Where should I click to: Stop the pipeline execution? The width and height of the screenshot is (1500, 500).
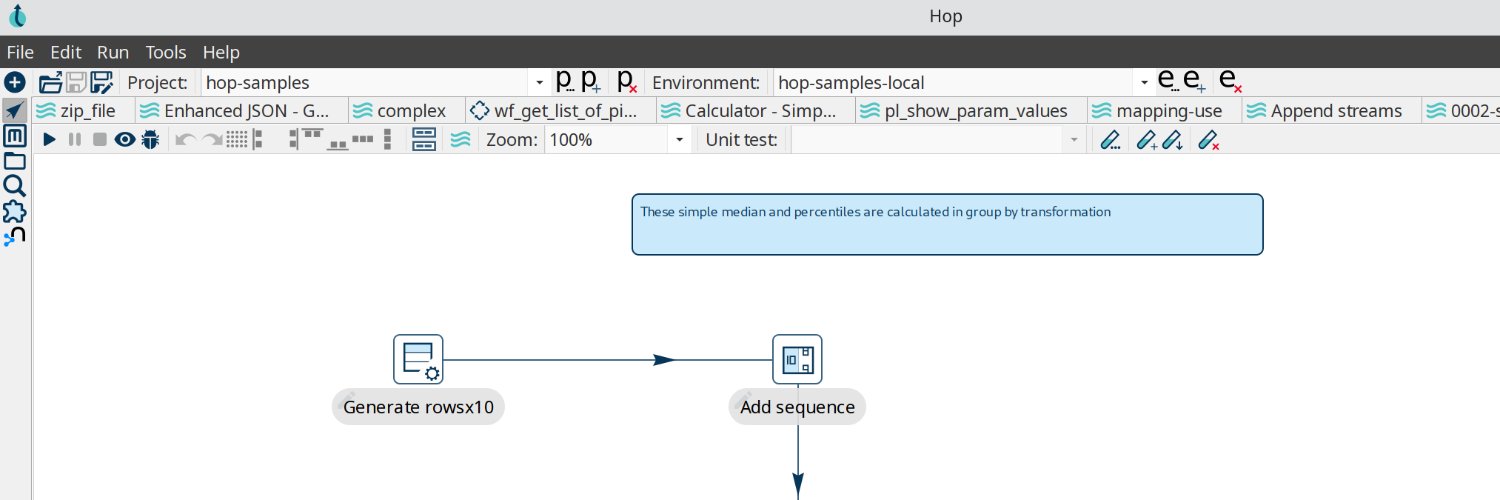(x=100, y=140)
